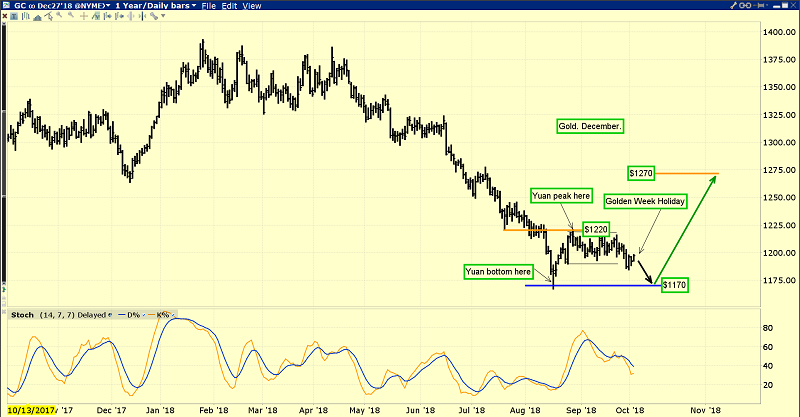Open the File menu
Viewport: 800px width, 417px height.
point(209,6)
